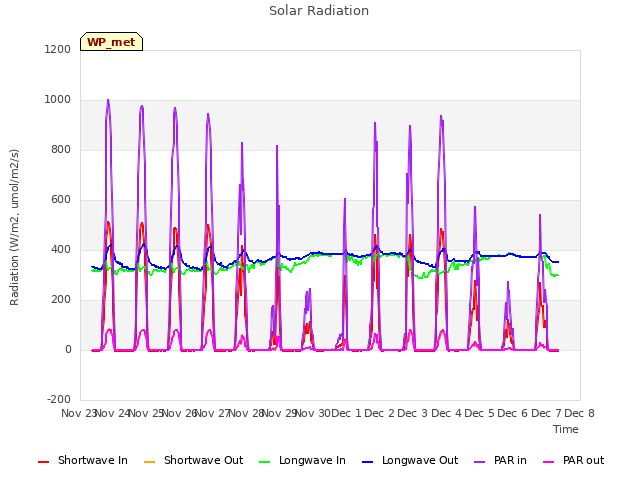
Task: Click the Dec 7 x-axis label
Action: [546, 413]
